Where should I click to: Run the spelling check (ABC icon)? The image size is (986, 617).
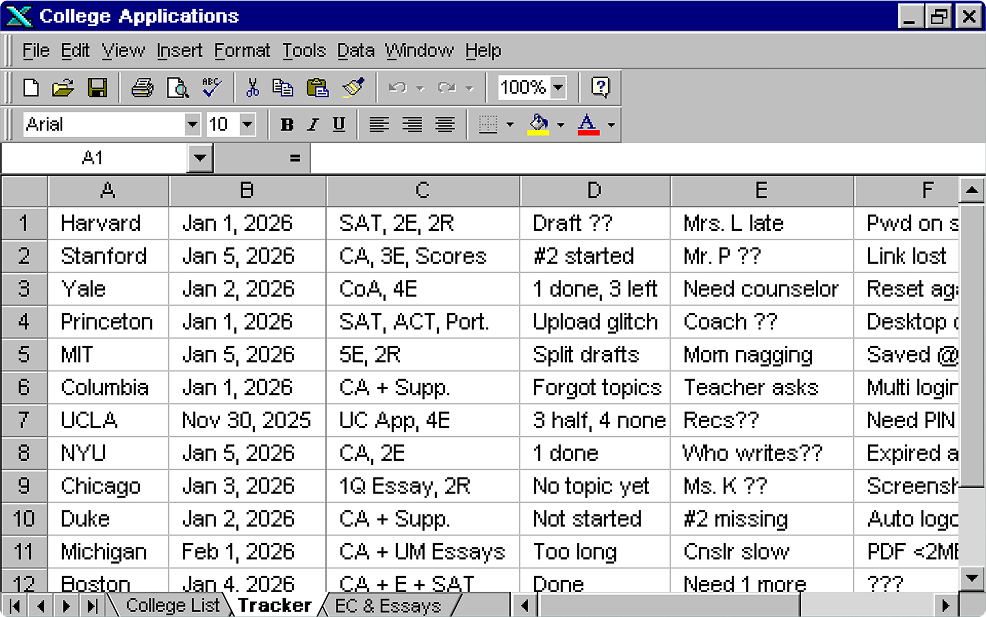211,88
